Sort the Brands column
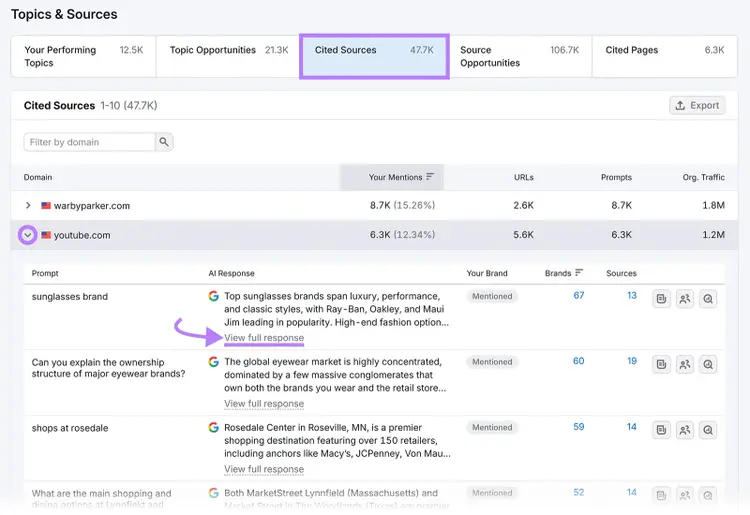This screenshot has height=515, width=750. 563,273
